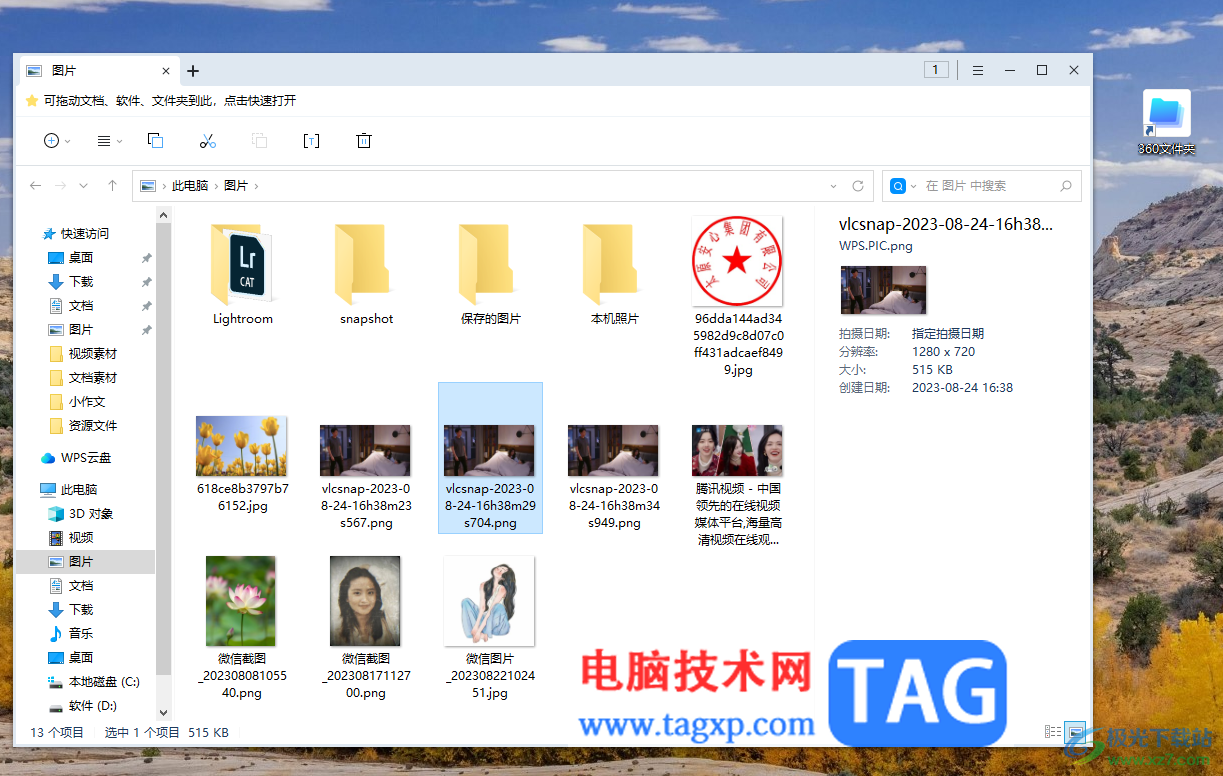Screen dimensions: 1223x776
Task: Click the sidebar scrollbar down arrow
Action: (x=164, y=713)
